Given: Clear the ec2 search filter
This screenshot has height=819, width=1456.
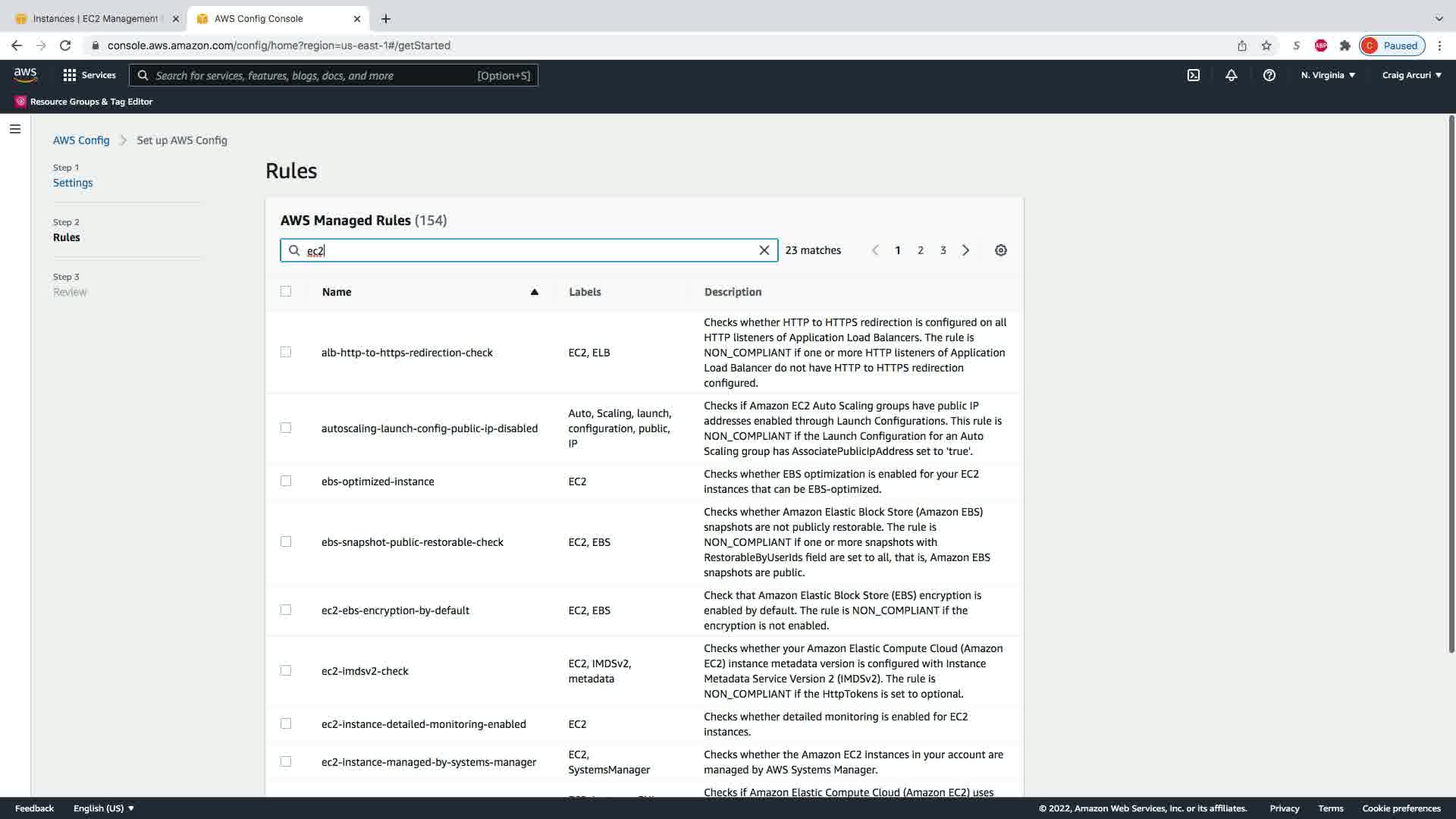Looking at the screenshot, I should pyautogui.click(x=764, y=250).
